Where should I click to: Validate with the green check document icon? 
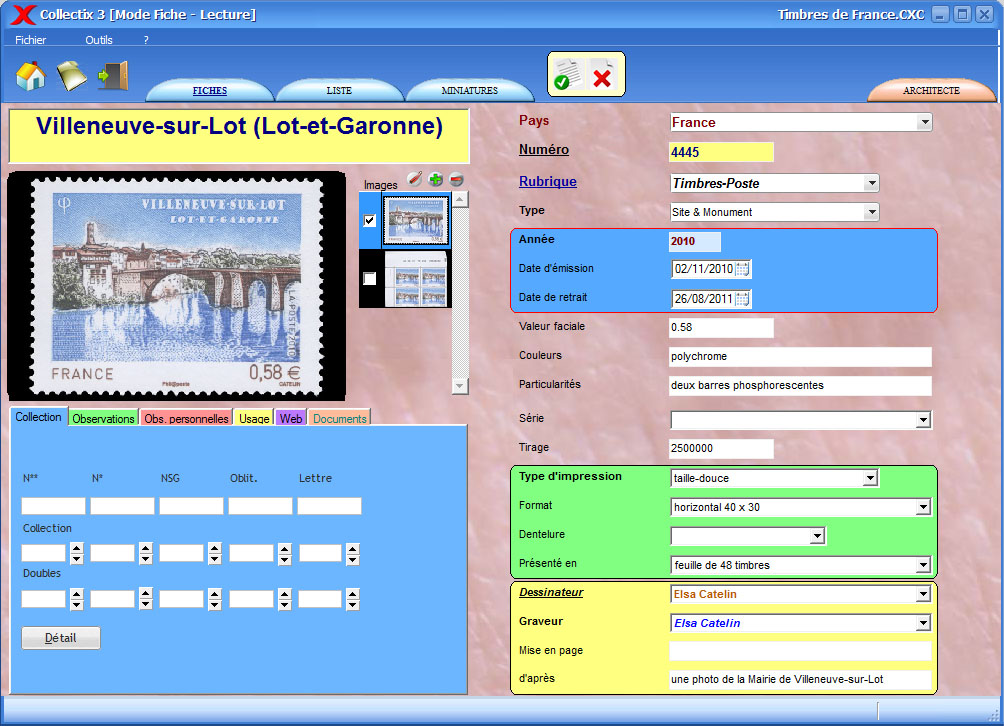coord(567,75)
